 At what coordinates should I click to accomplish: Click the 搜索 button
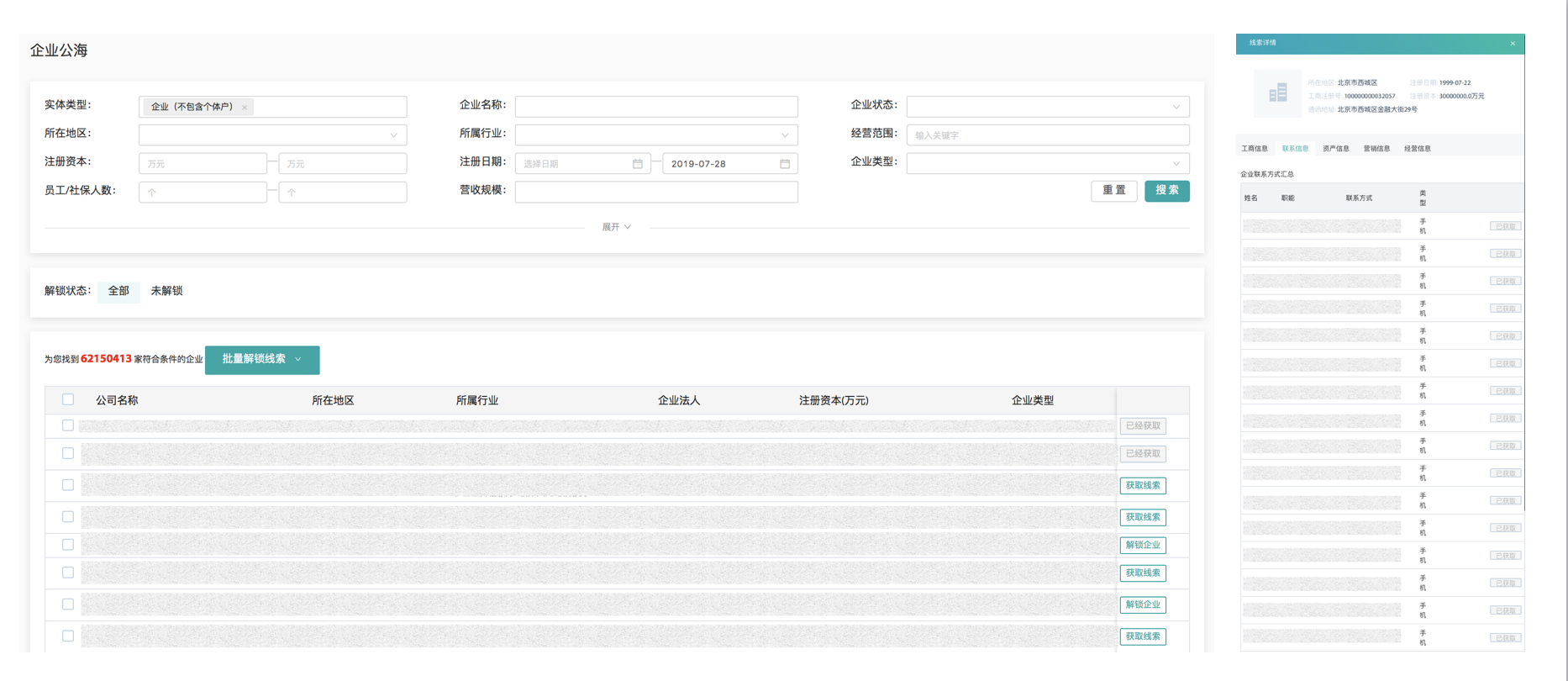click(1167, 191)
